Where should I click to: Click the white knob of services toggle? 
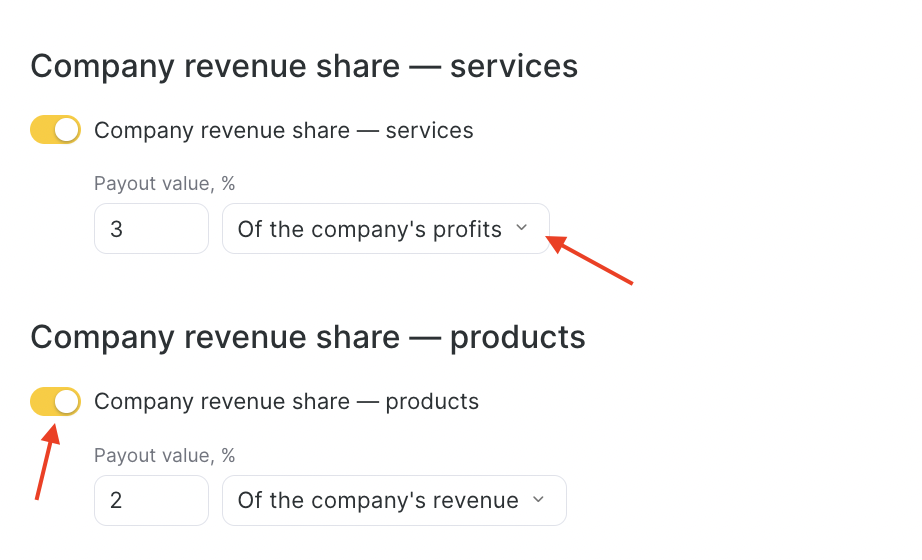(66, 130)
